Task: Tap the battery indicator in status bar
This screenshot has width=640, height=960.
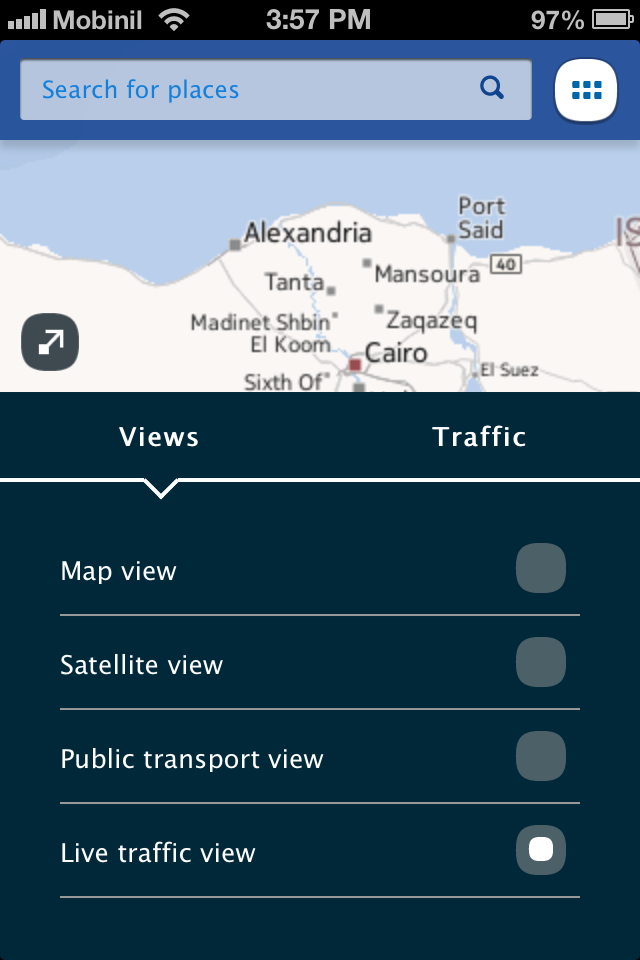Action: (x=612, y=20)
